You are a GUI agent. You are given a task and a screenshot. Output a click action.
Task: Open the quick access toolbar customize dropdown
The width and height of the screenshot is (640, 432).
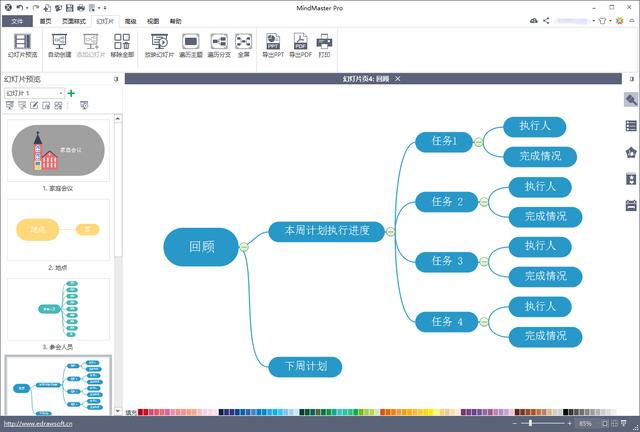pos(105,7)
